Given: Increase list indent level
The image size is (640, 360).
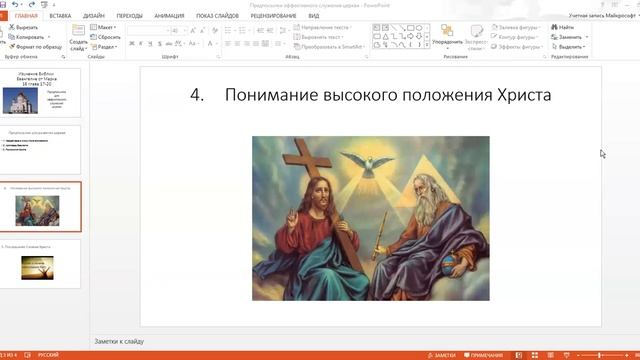Looking at the screenshot, I should click(270, 31).
